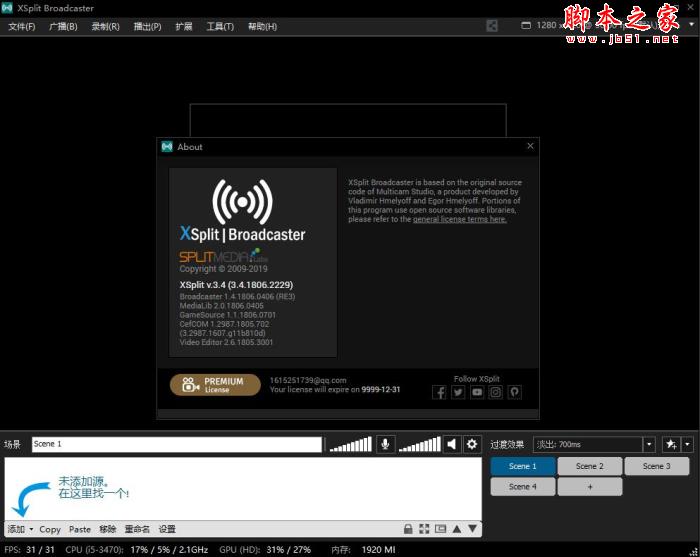Click the share icon in the menu bar
The width and height of the screenshot is (700, 557).
(x=492, y=25)
